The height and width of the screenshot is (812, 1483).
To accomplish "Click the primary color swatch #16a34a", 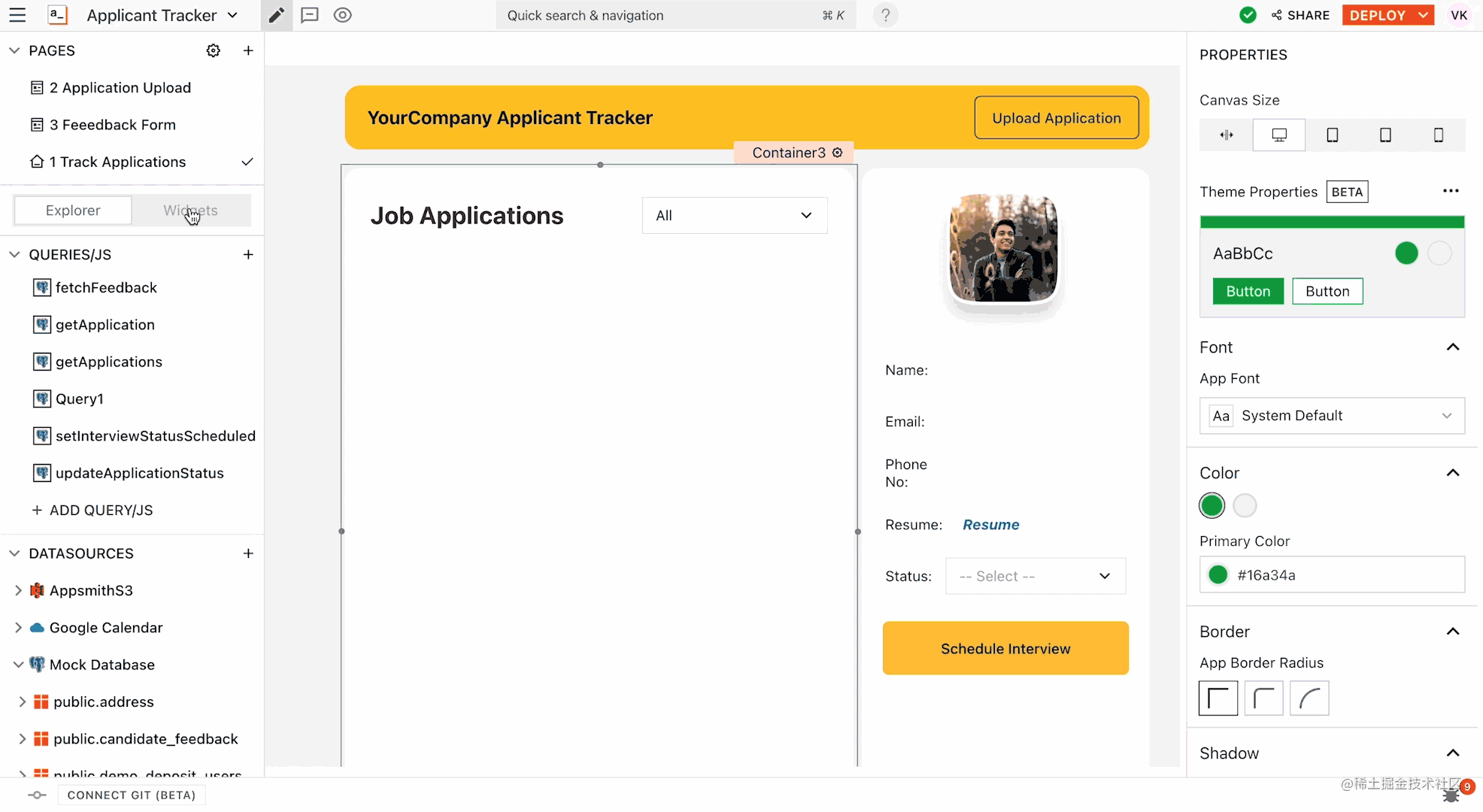I will click(x=1218, y=574).
